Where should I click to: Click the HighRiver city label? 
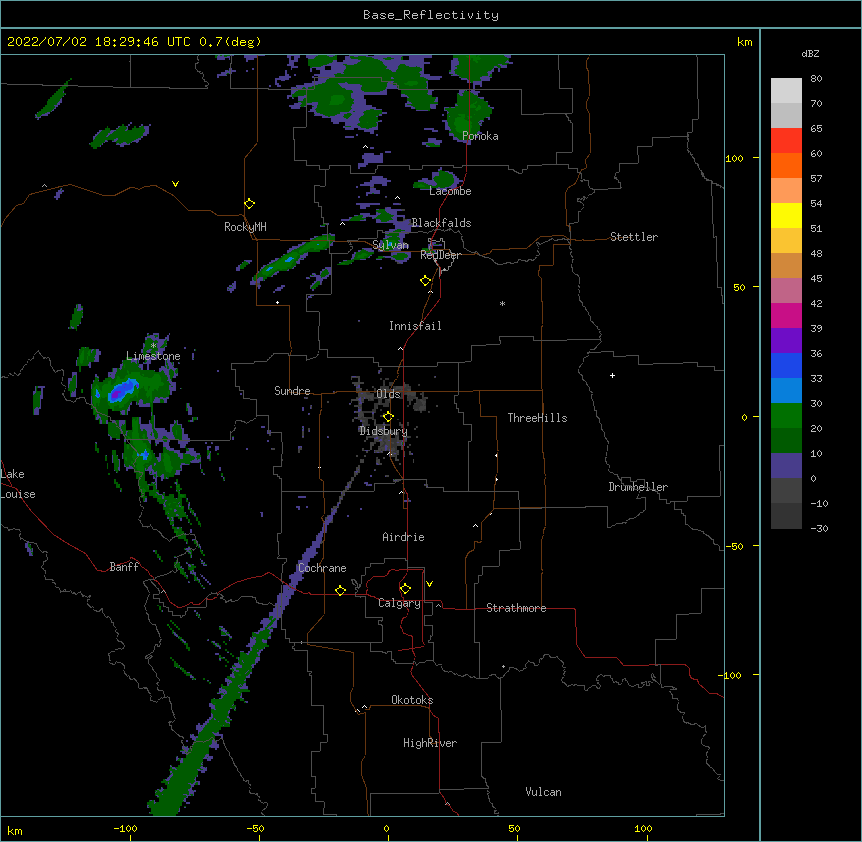430,743
